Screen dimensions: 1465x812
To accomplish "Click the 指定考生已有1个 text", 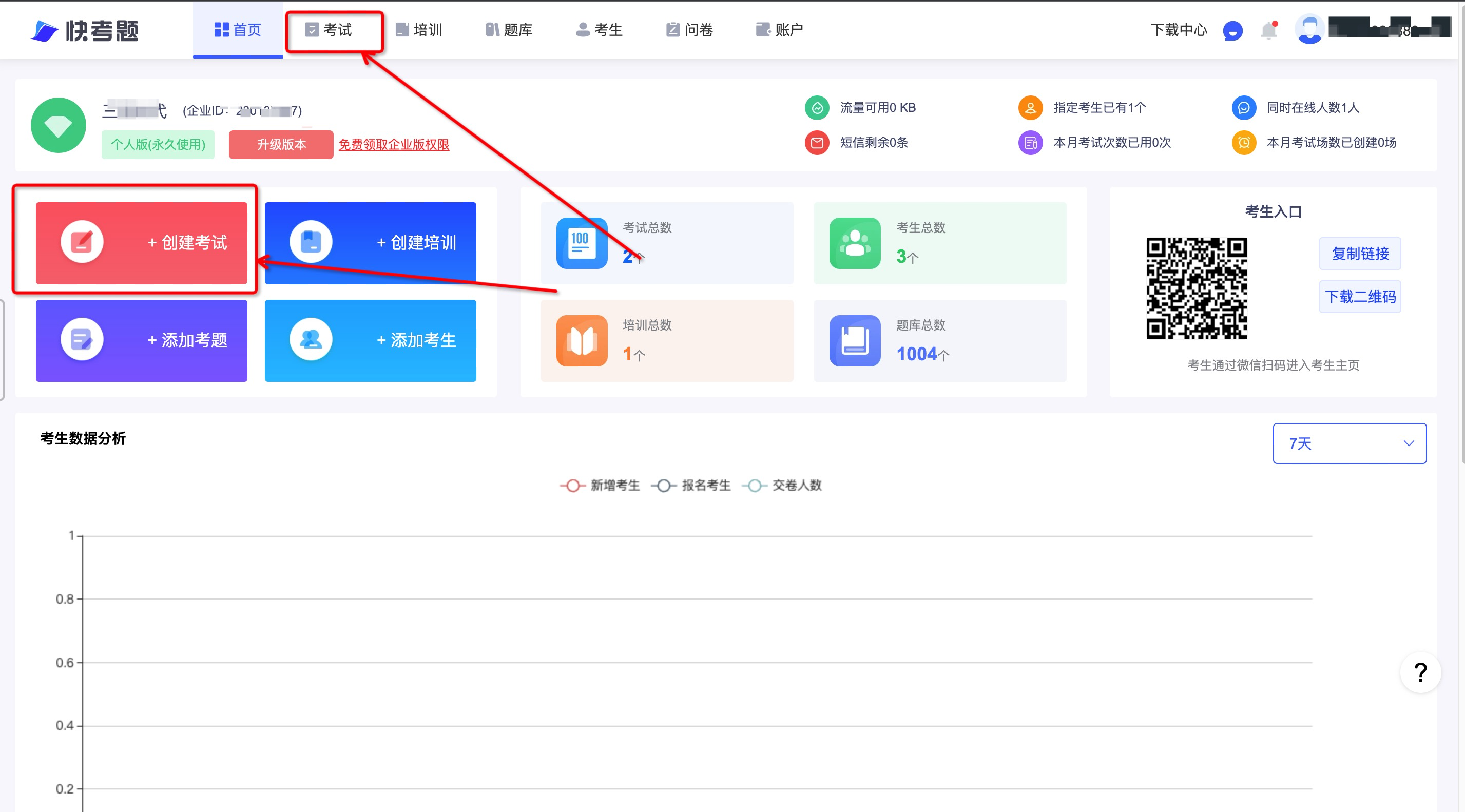I will (1100, 107).
